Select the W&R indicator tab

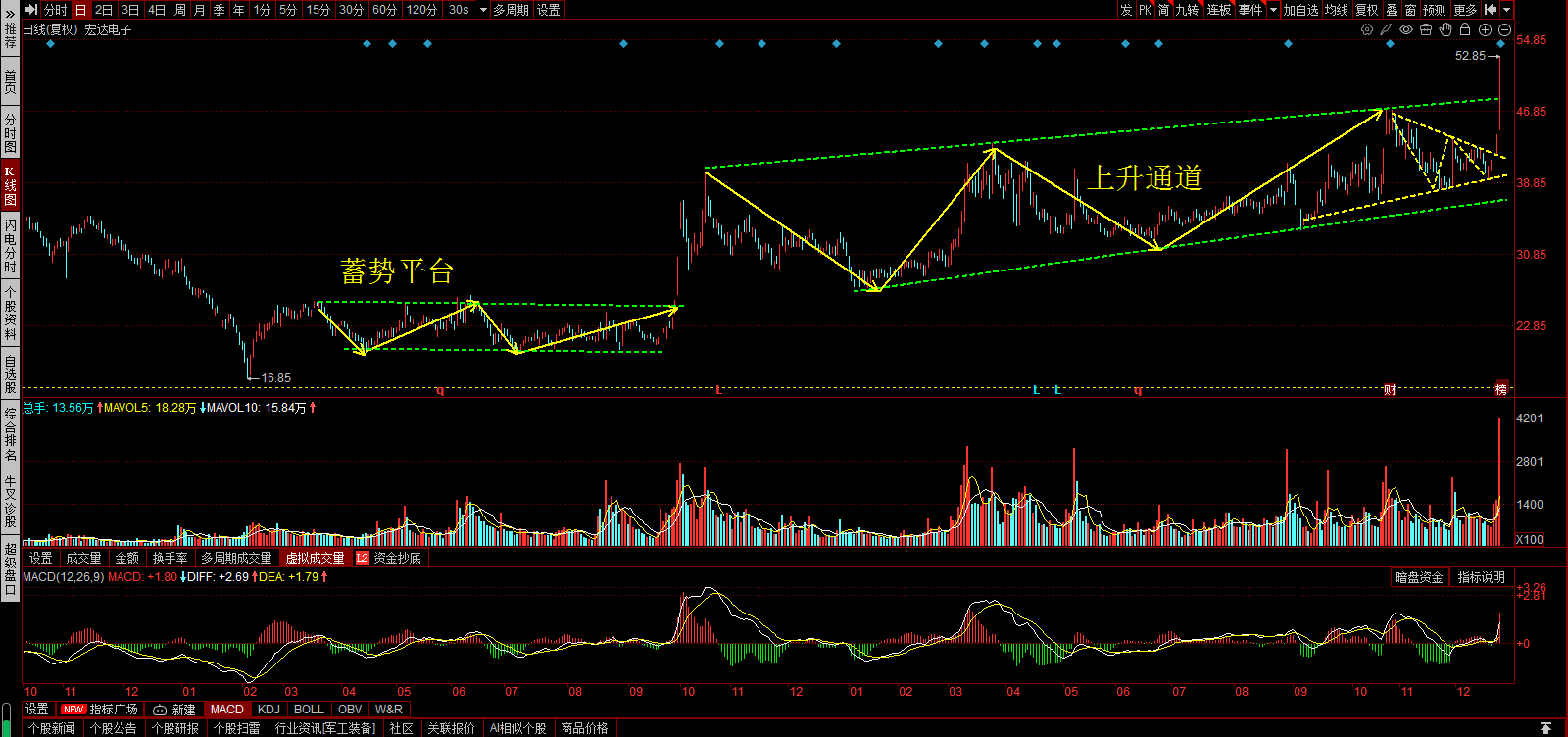coord(389,709)
